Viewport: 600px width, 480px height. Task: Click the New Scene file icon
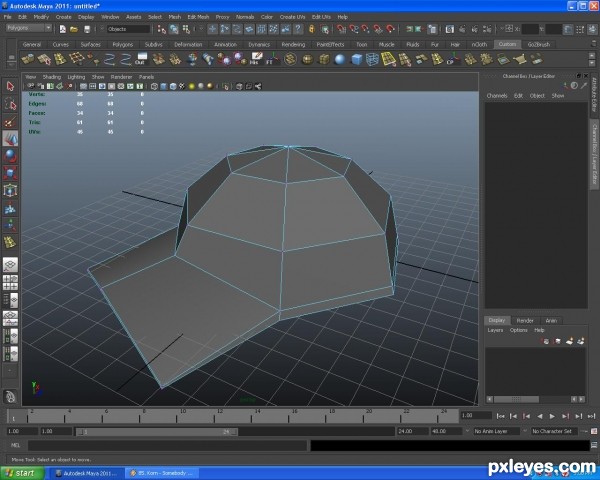(x=63, y=29)
